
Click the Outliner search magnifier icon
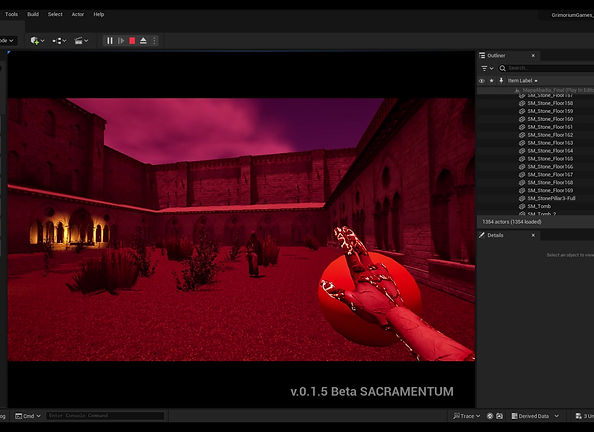click(x=502, y=68)
